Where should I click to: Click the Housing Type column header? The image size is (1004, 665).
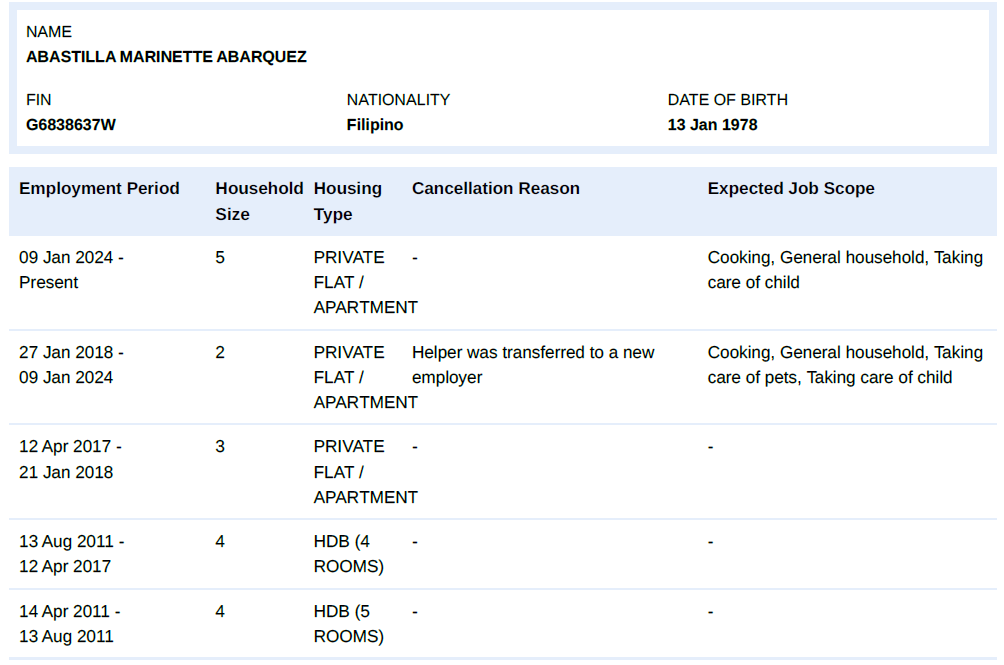347,201
